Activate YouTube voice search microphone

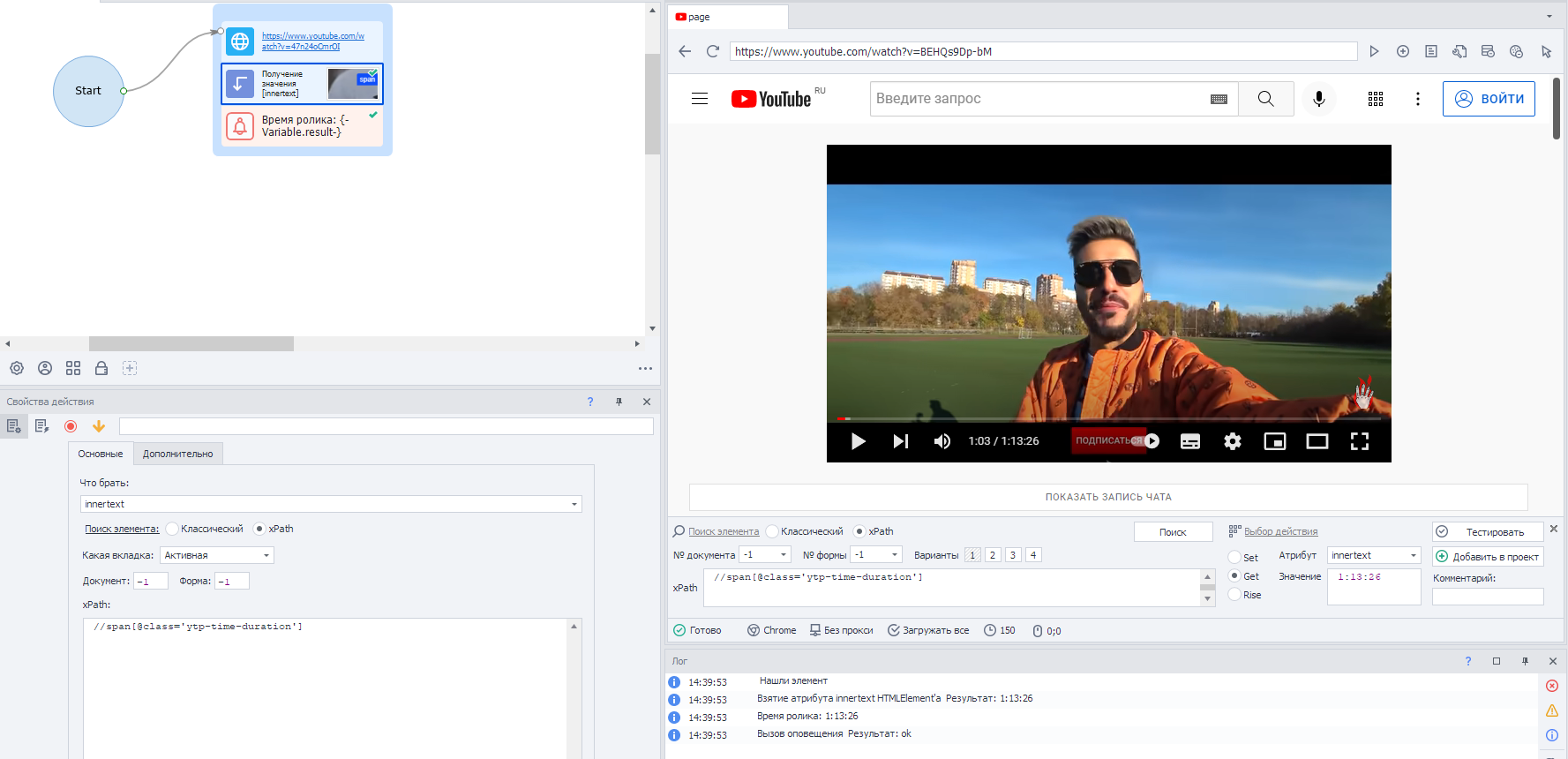(x=1318, y=99)
